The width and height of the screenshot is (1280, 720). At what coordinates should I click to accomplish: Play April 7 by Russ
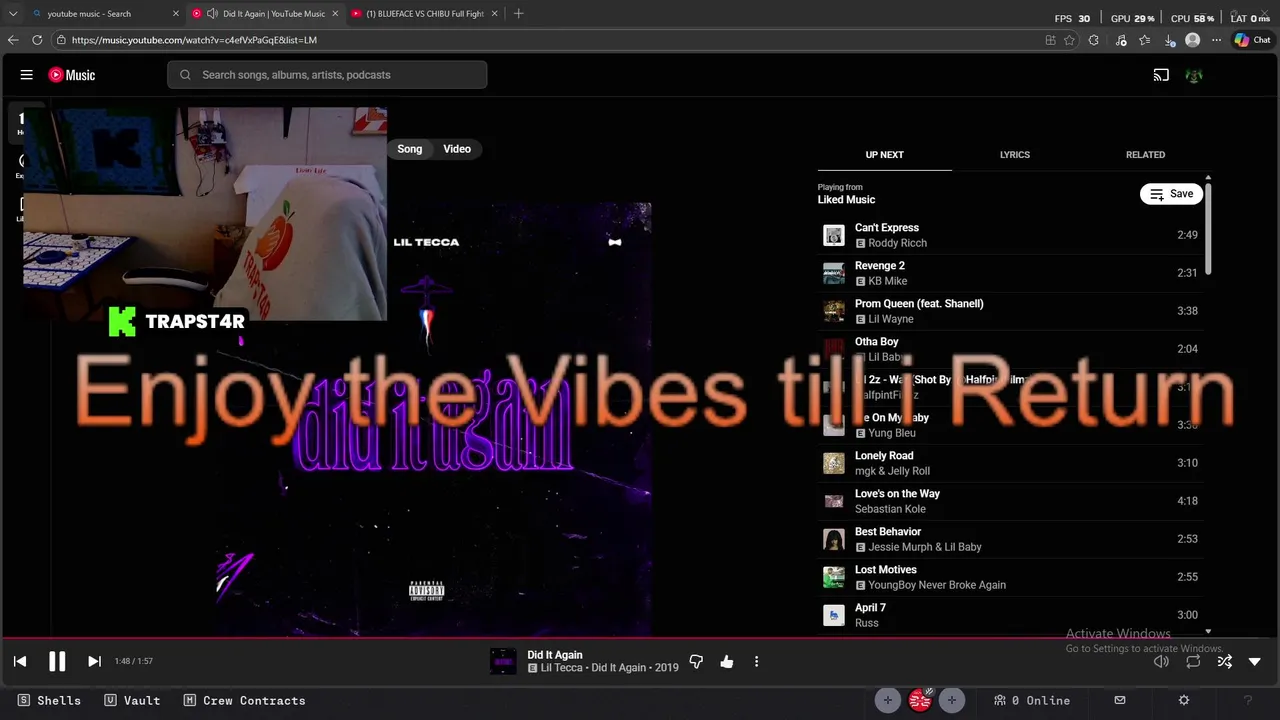(x=1010, y=615)
